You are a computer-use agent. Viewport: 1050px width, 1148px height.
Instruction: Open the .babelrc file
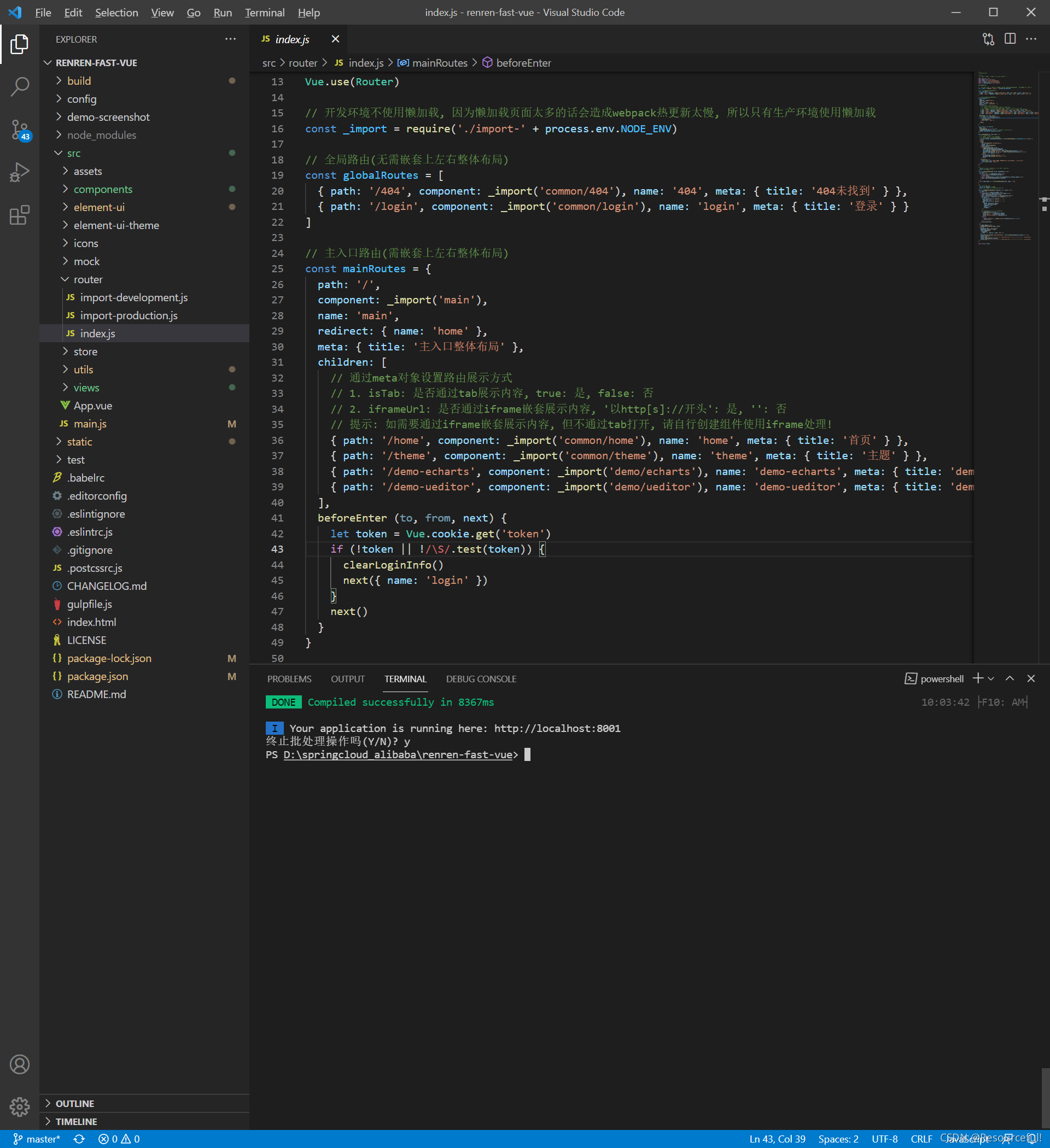(x=144, y=478)
